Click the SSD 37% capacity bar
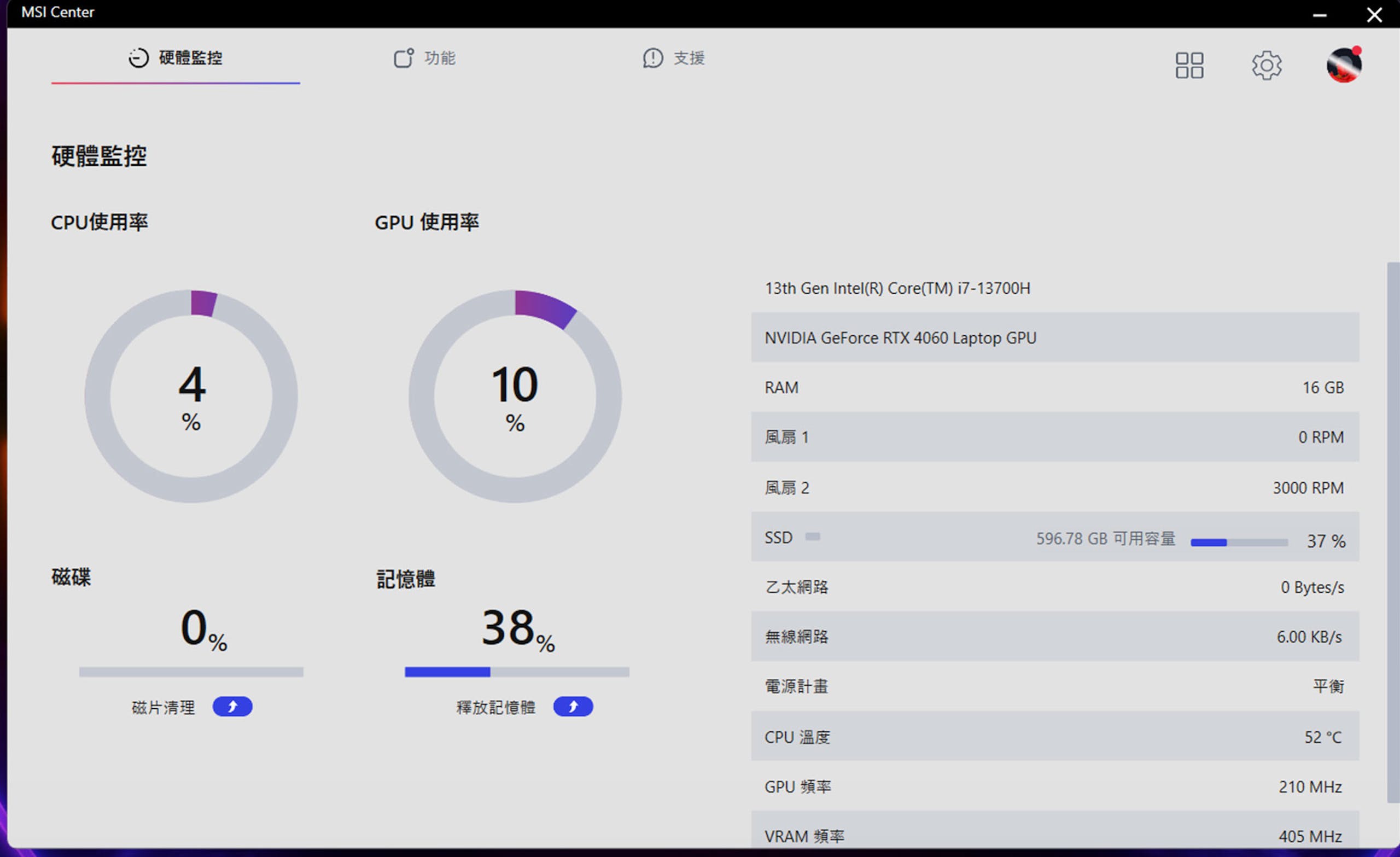The height and width of the screenshot is (857, 1400). (x=1239, y=543)
